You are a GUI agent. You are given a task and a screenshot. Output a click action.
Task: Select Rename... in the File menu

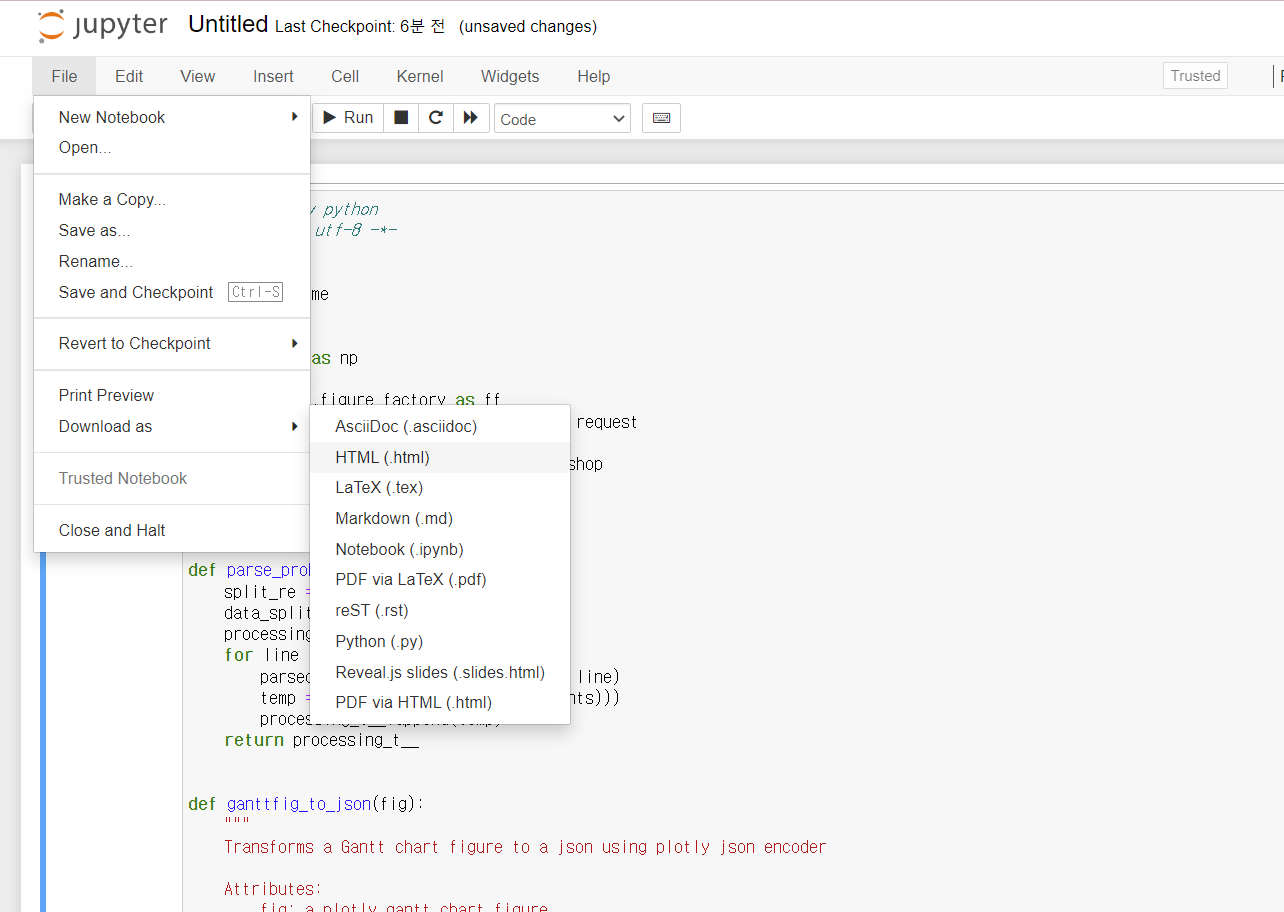172,261
